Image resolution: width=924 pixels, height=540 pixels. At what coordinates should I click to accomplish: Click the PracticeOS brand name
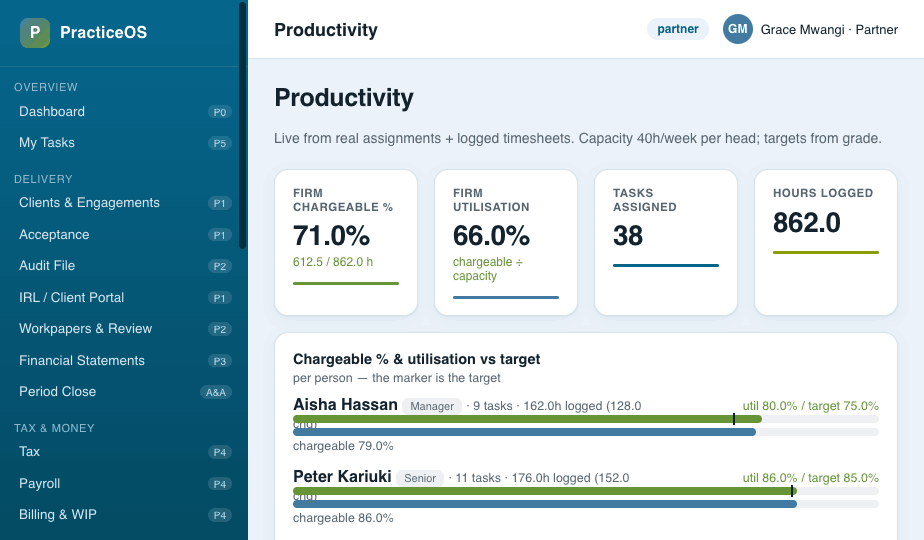tap(104, 32)
